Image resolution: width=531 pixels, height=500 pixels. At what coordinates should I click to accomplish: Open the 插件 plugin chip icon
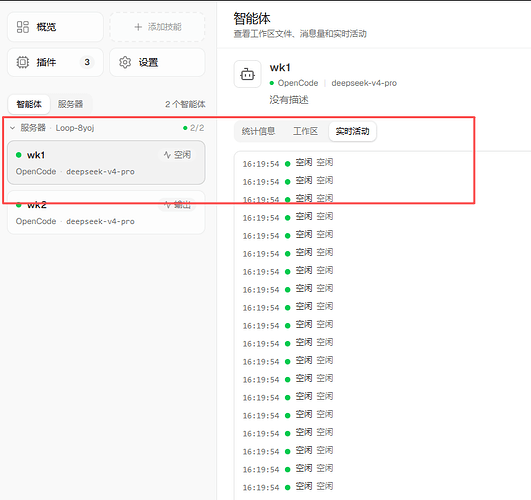(23, 62)
